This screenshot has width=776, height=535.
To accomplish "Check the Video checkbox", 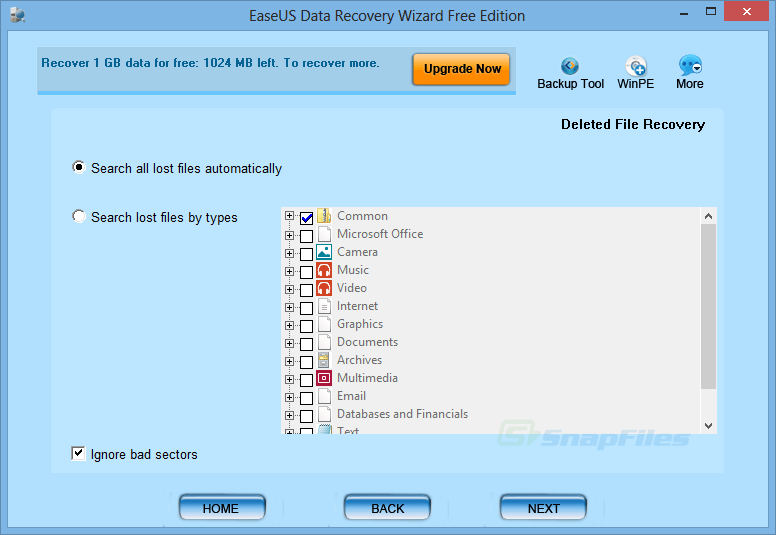I will [x=306, y=290].
